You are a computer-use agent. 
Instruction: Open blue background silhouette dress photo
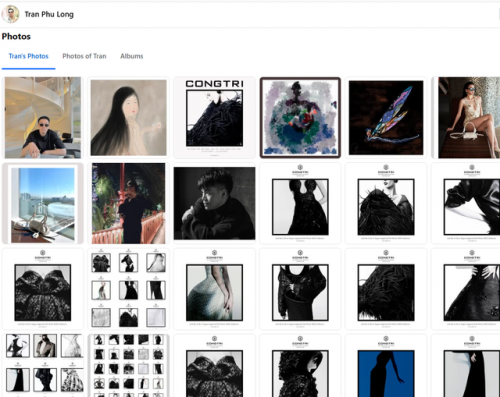pos(386,366)
